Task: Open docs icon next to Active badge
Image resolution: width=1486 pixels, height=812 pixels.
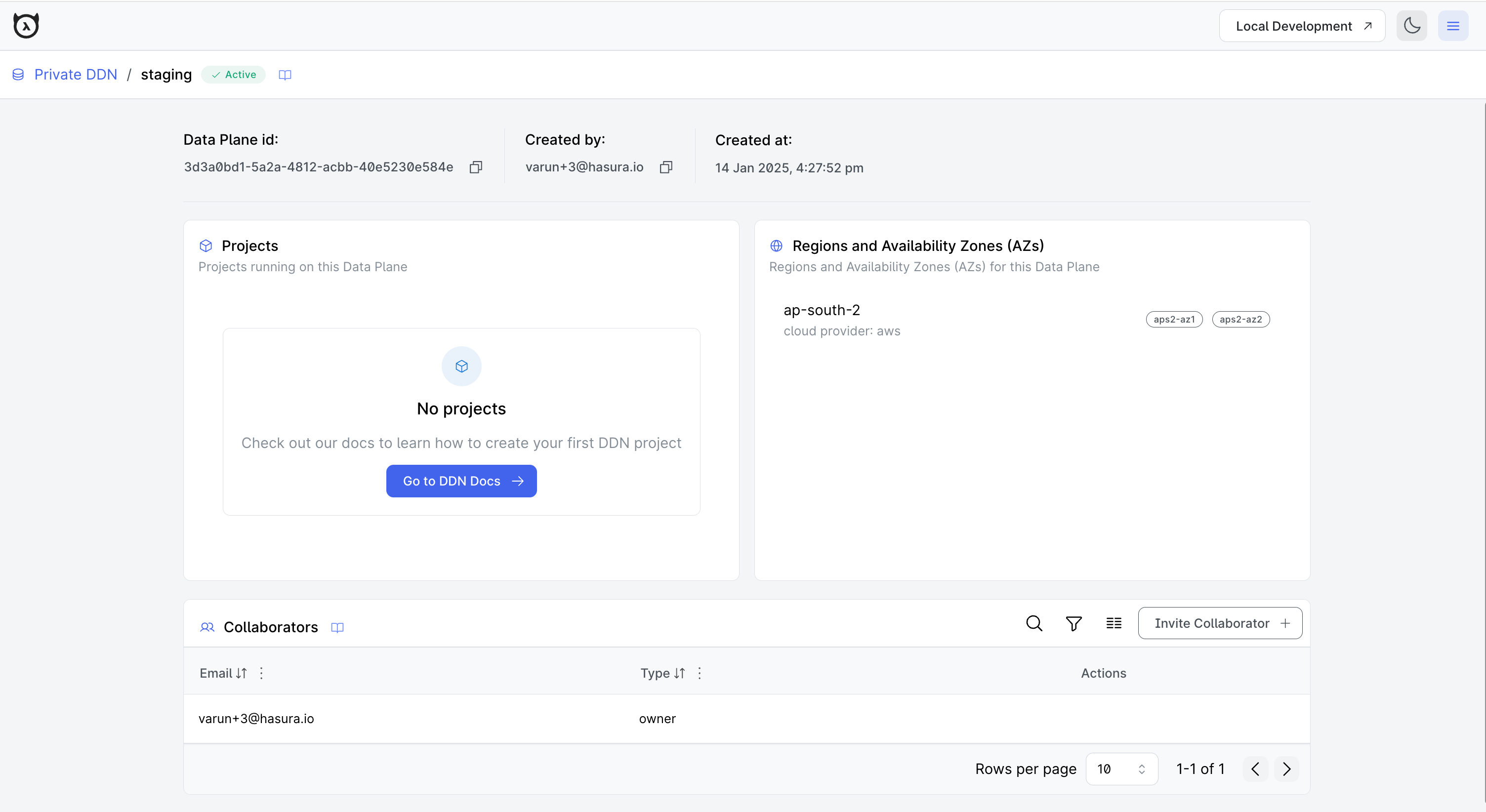Action: pos(285,75)
